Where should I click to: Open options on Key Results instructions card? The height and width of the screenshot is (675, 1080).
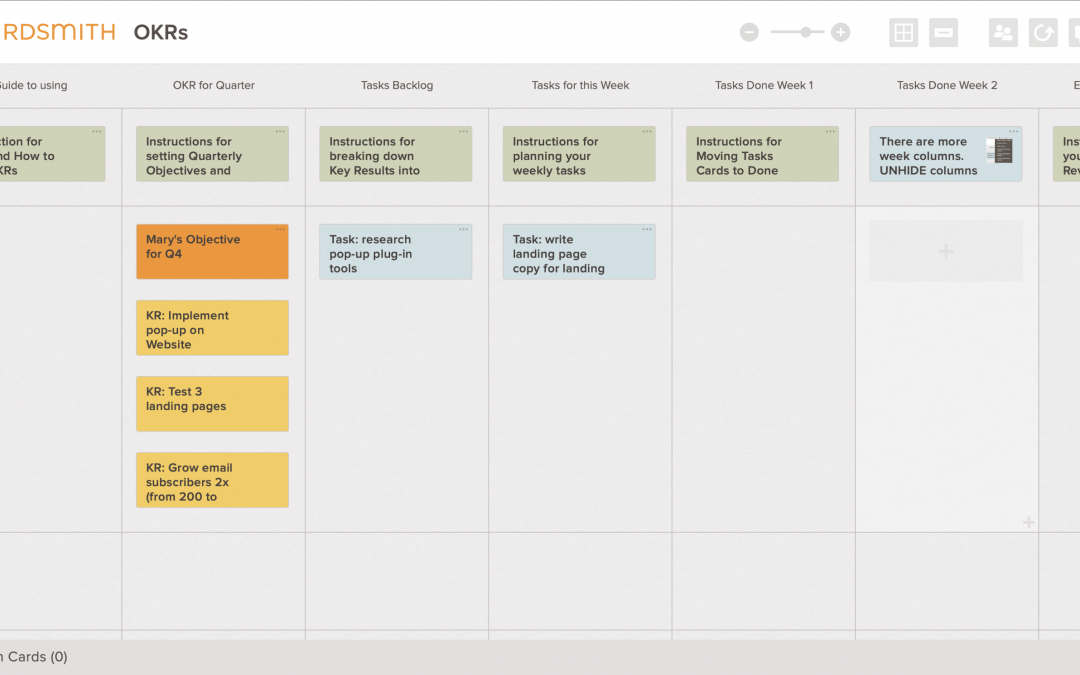[464, 132]
